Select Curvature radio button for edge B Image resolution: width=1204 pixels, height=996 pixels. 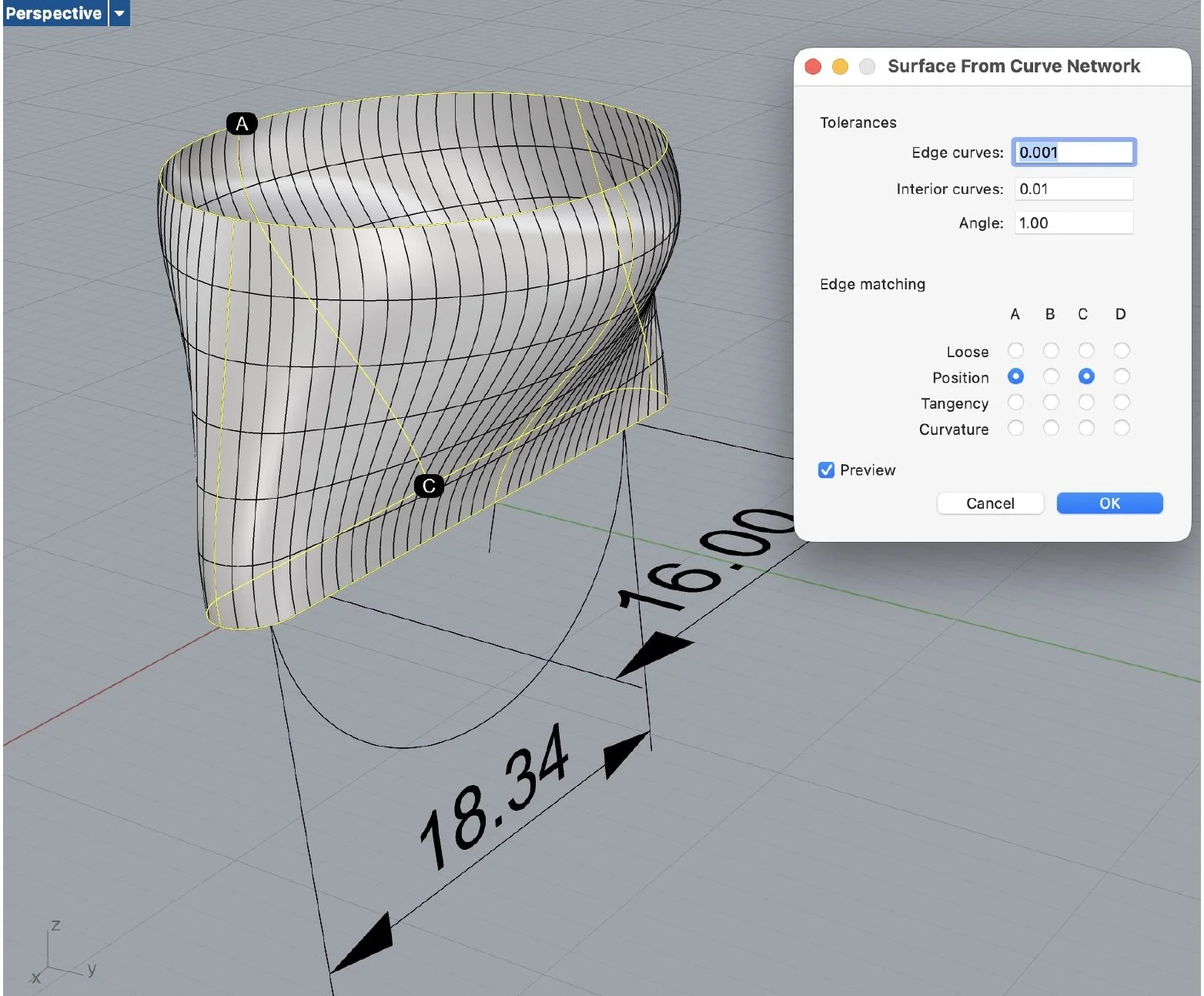coord(1051,428)
